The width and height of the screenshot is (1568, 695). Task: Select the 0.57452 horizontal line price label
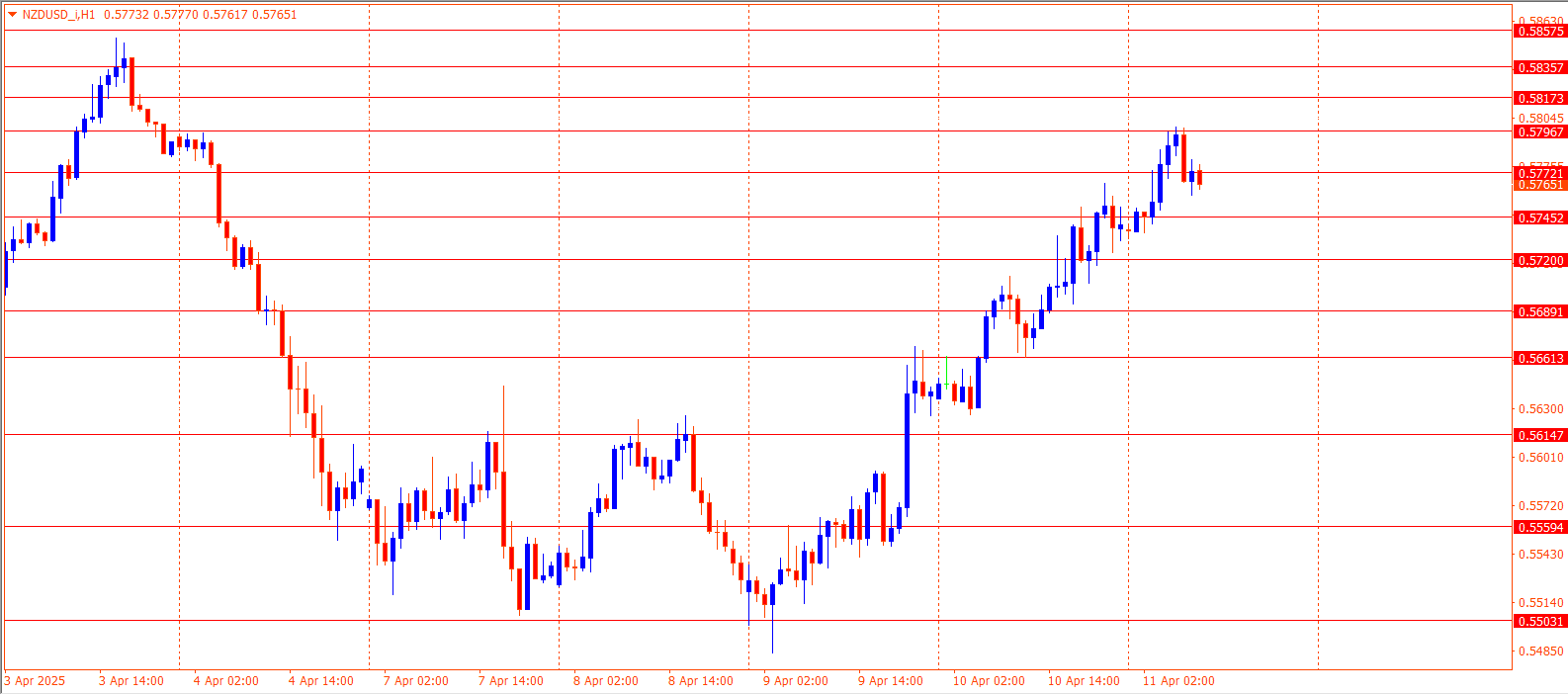[1540, 217]
